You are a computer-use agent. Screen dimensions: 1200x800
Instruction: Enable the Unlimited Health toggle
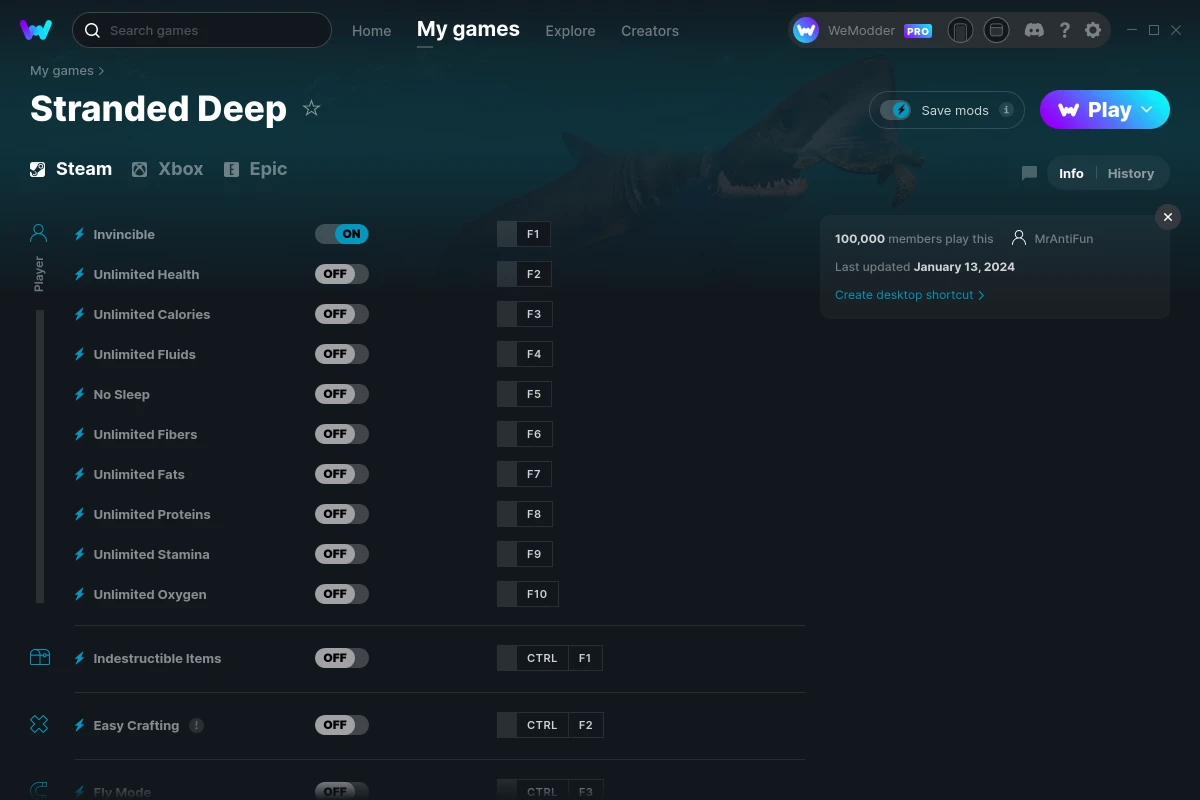coord(342,273)
